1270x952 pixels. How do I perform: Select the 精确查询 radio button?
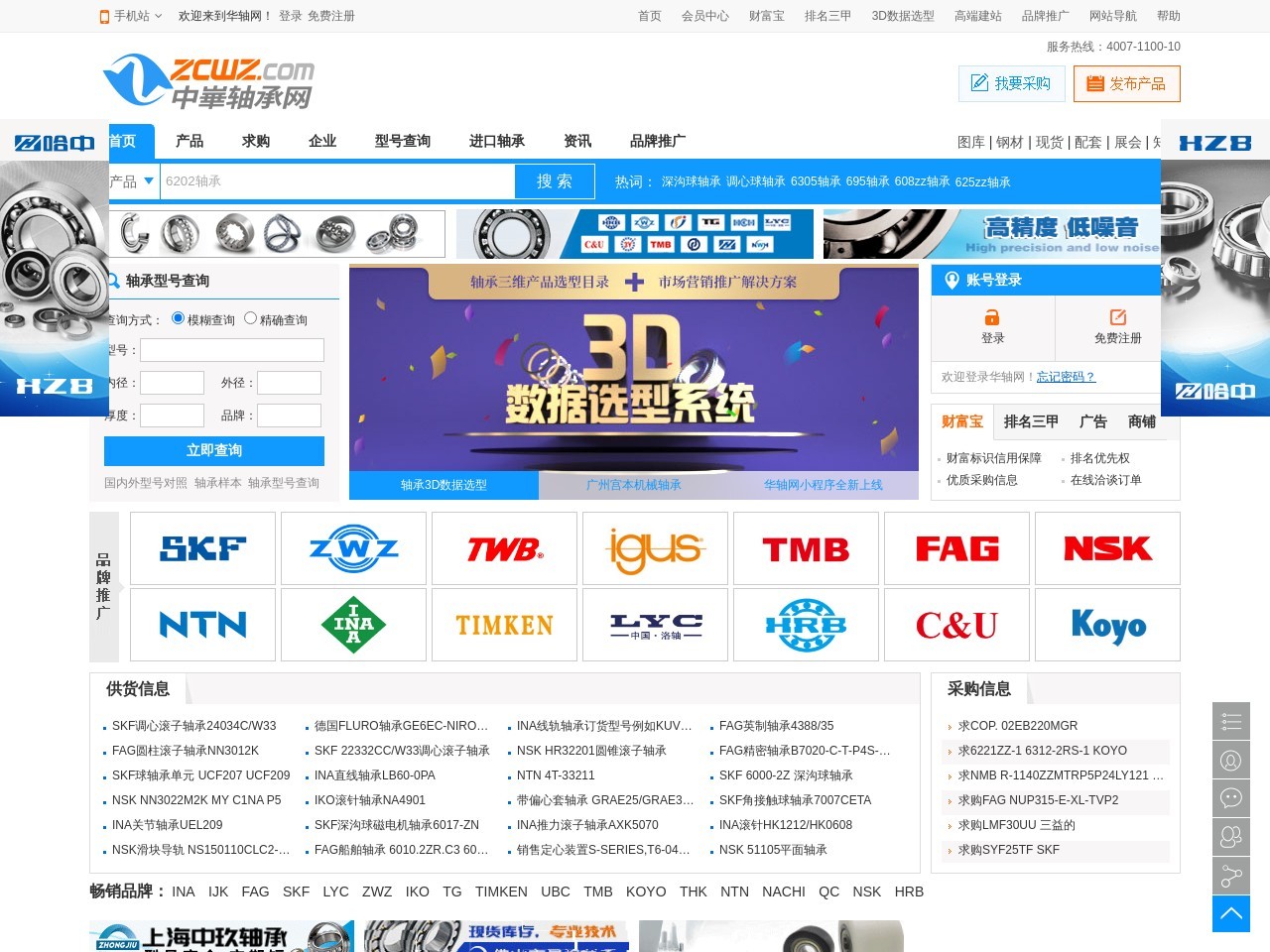tap(250, 318)
